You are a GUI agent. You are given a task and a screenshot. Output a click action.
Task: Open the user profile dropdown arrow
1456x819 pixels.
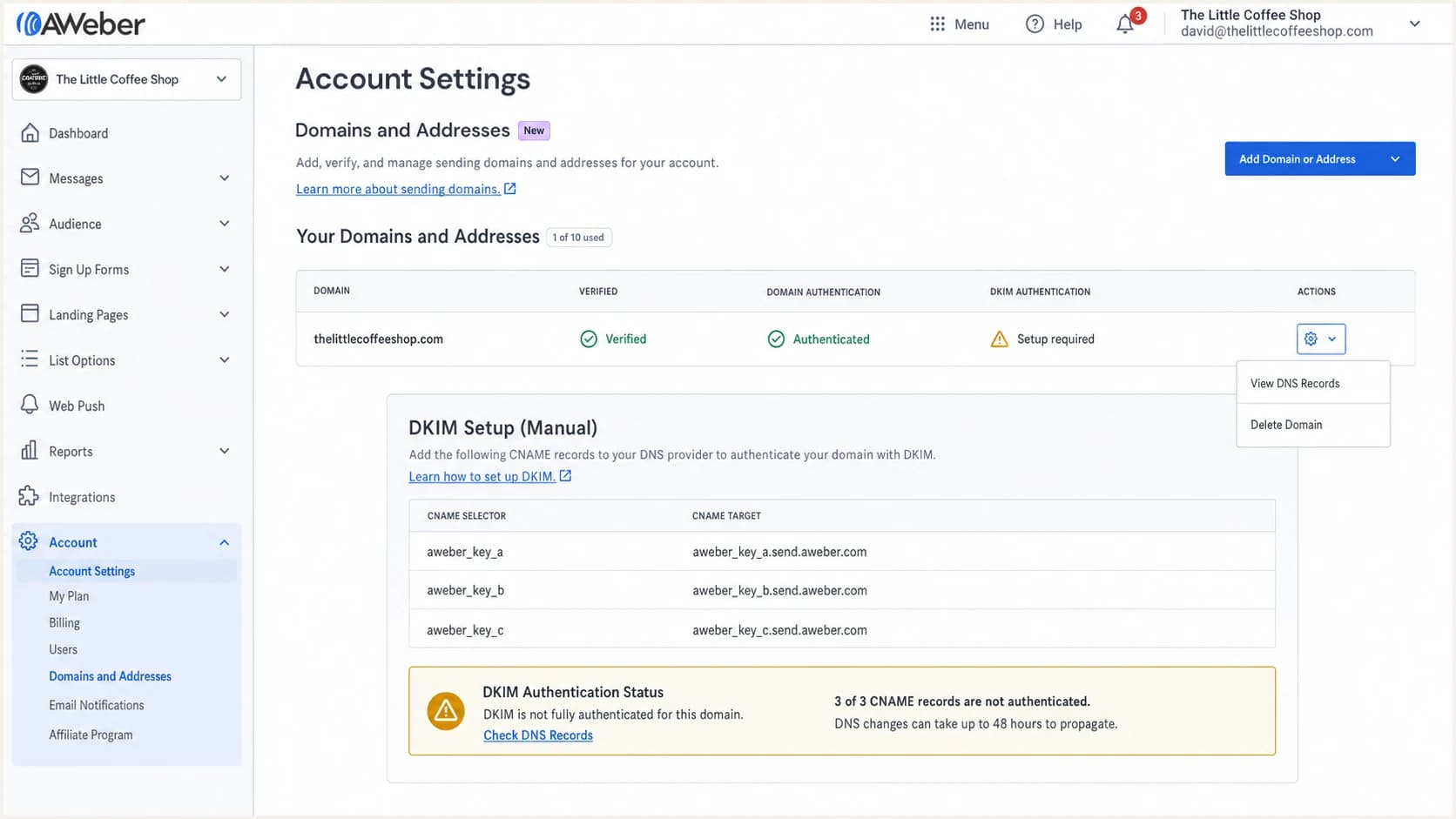click(1415, 23)
